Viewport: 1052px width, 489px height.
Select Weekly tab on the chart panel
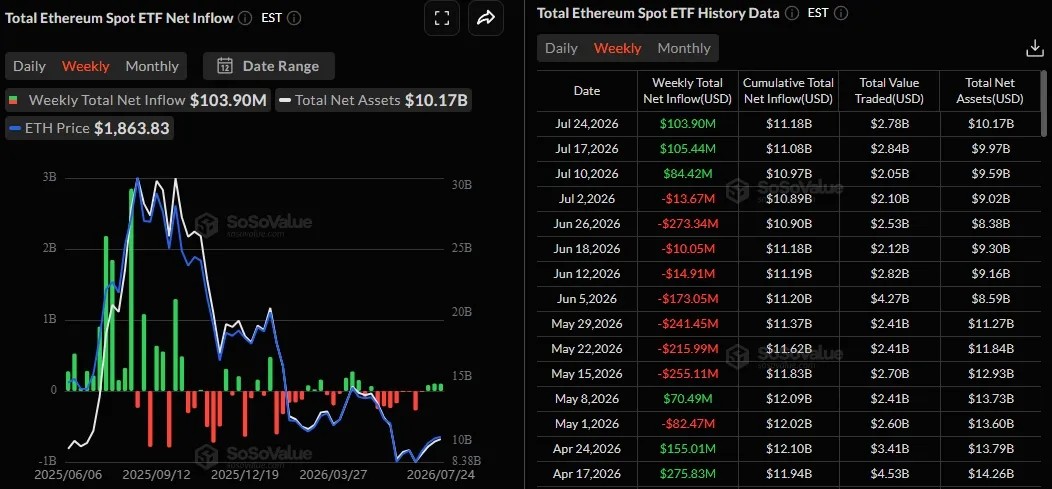pyautogui.click(x=85, y=66)
